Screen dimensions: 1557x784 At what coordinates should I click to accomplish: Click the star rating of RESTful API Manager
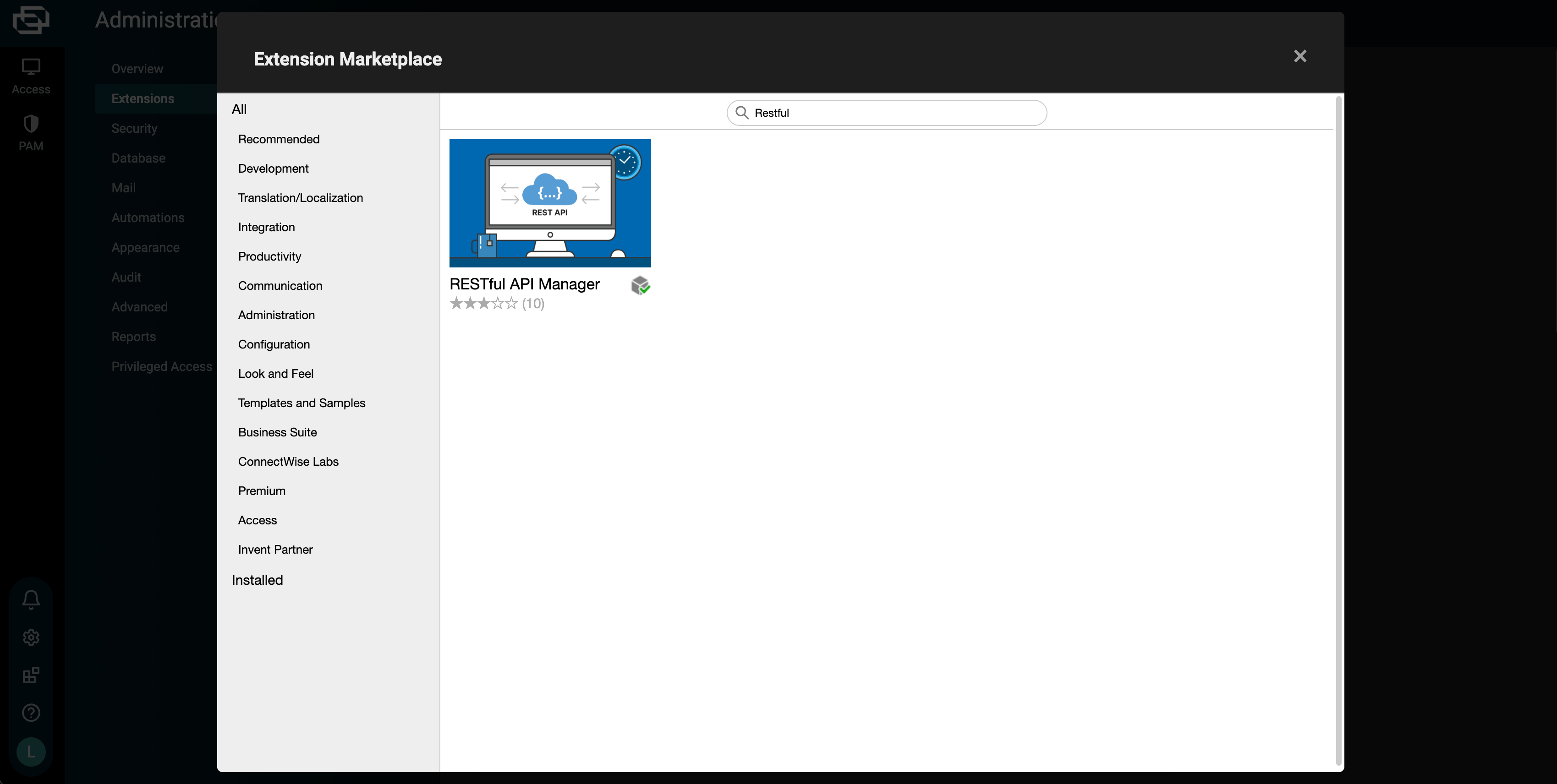(x=483, y=303)
